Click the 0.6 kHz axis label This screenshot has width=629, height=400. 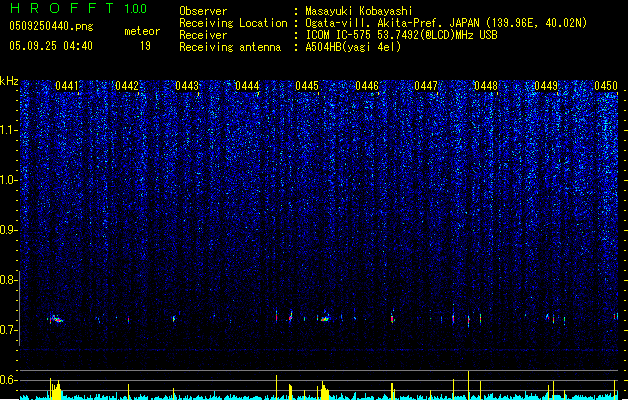8,380
